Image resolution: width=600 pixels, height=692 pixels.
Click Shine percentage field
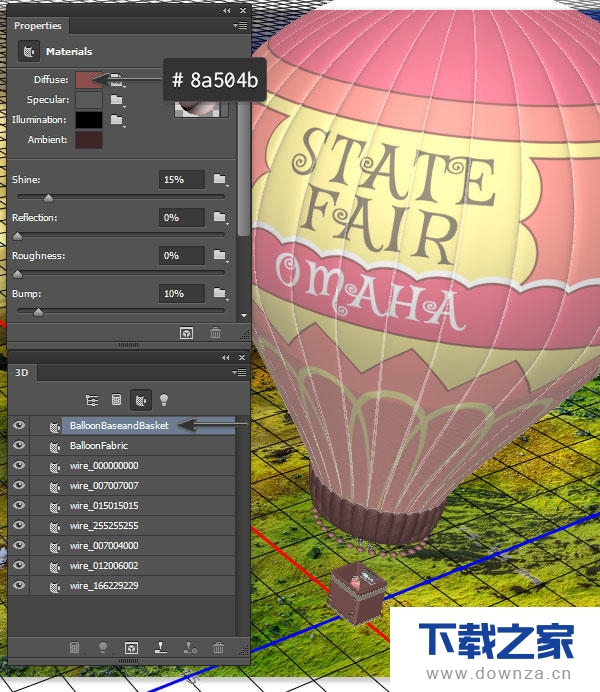182,180
